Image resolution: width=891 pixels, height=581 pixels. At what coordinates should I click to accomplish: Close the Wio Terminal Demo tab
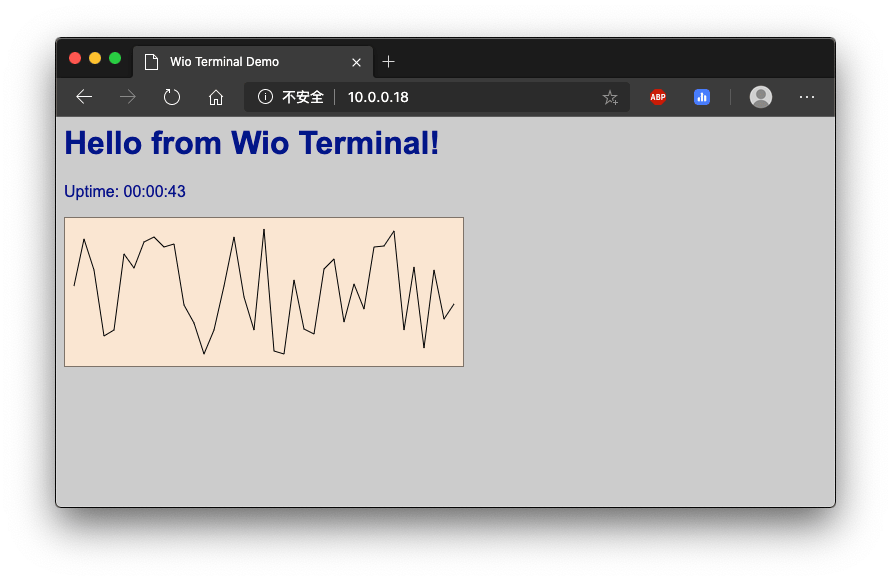356,63
